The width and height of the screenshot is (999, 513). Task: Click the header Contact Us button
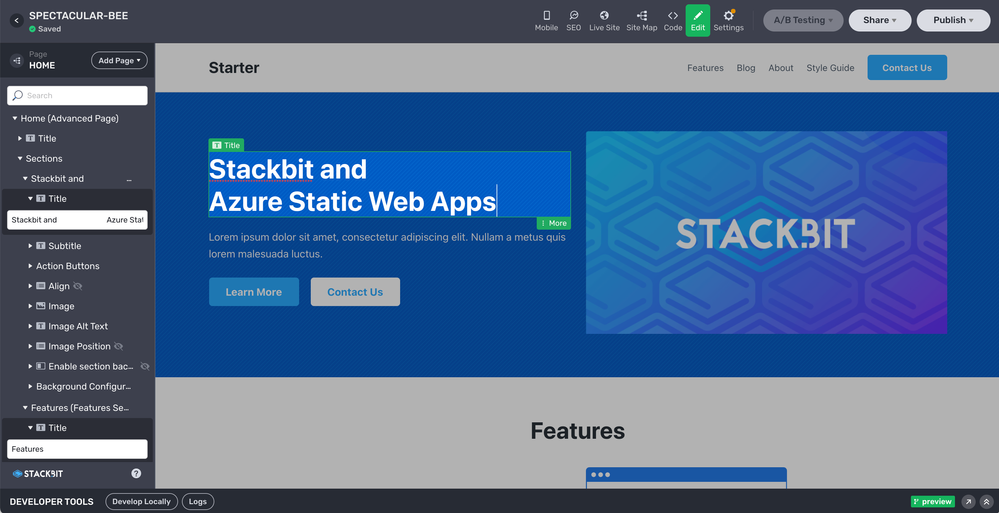(x=907, y=68)
